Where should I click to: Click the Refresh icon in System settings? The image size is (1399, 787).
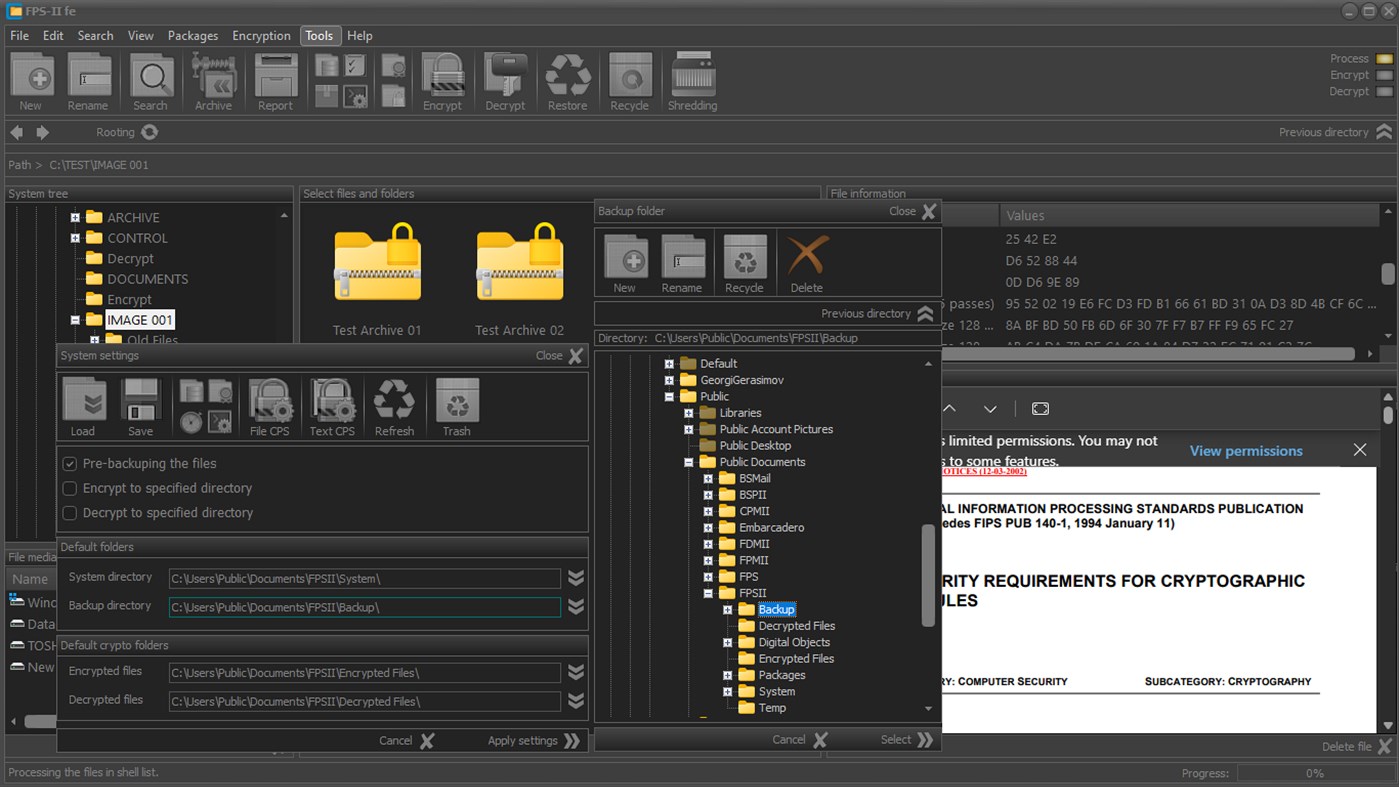(x=394, y=405)
